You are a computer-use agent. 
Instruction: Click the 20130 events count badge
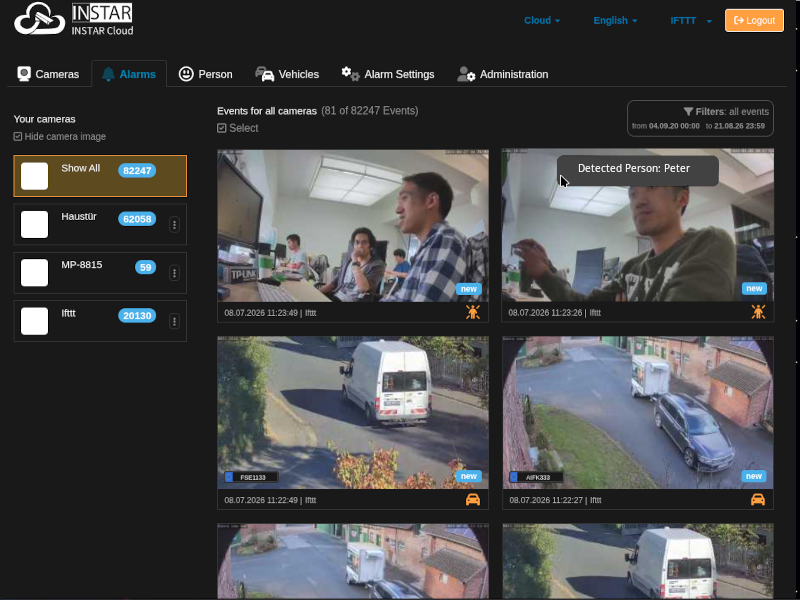tap(137, 316)
